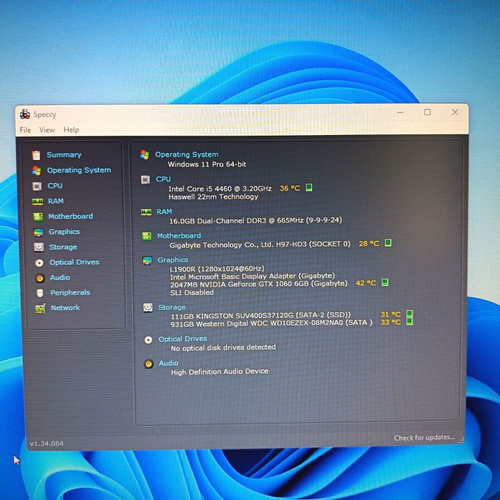The width and height of the screenshot is (500, 500).
Task: Click the Audio speaker icon in sidebar
Action: point(40,278)
